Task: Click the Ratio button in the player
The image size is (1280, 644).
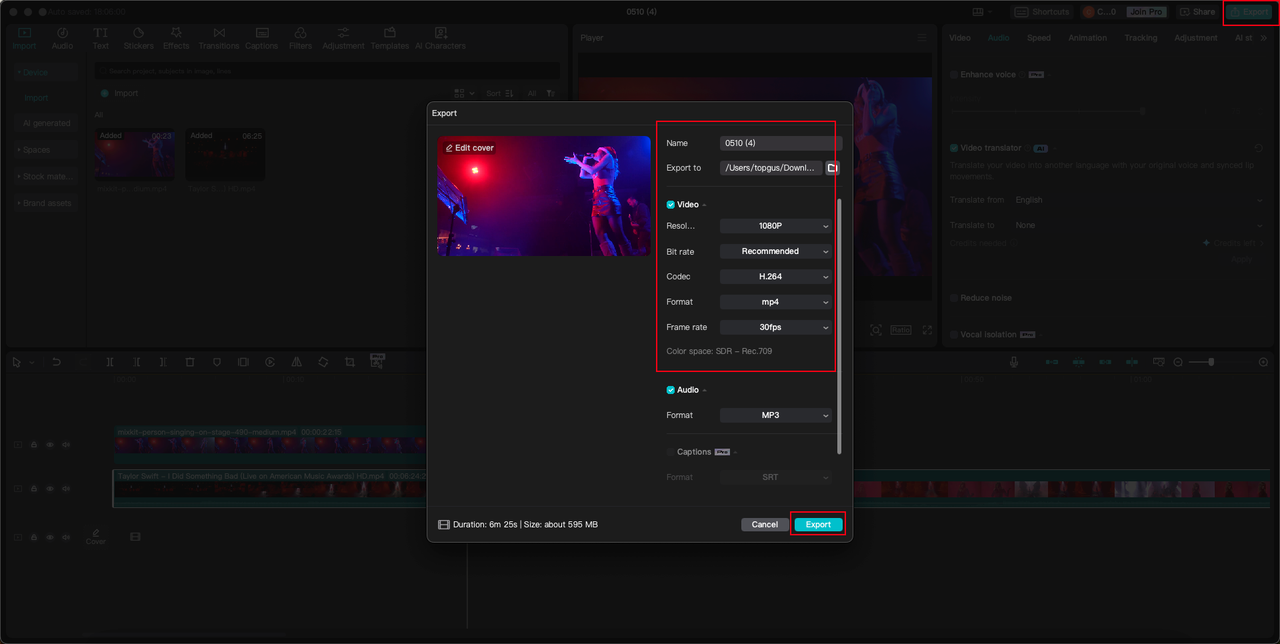Action: [901, 330]
